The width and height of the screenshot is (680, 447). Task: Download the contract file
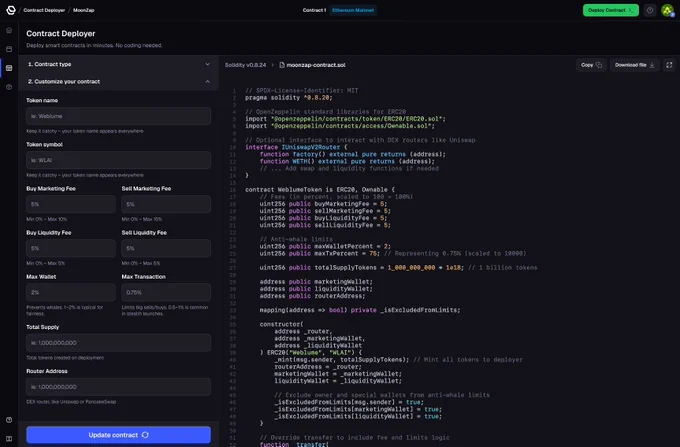click(x=634, y=65)
